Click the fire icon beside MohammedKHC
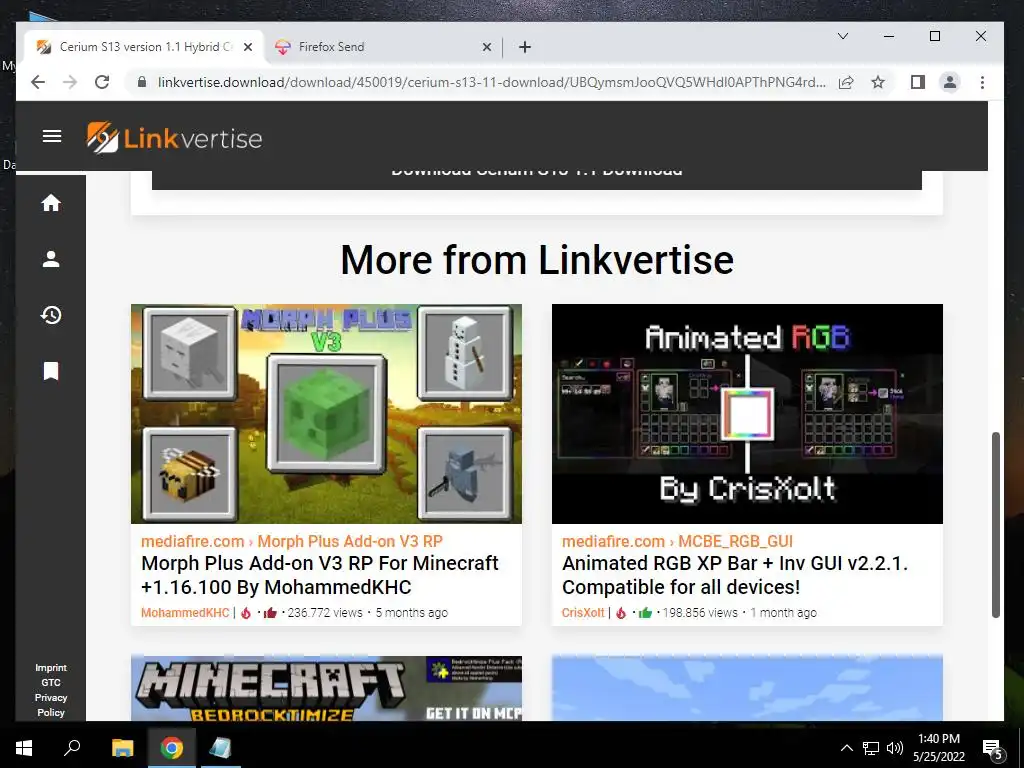The image size is (1024, 768). 246,613
